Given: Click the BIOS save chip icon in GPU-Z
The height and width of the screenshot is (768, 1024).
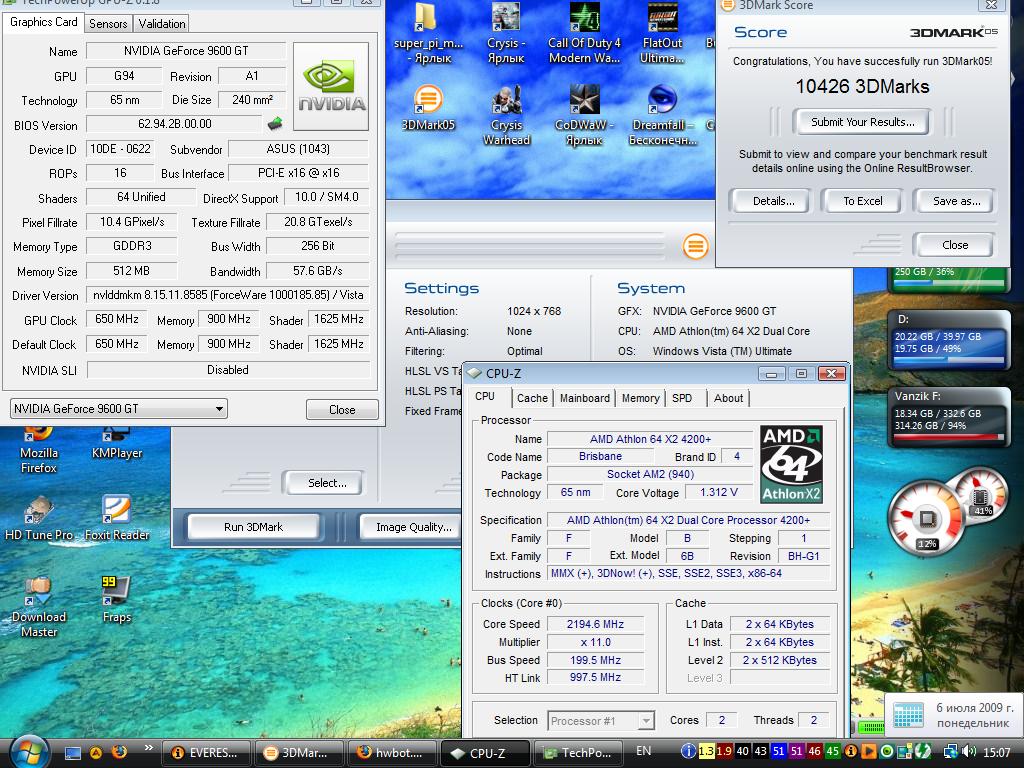Looking at the screenshot, I should click(x=275, y=123).
